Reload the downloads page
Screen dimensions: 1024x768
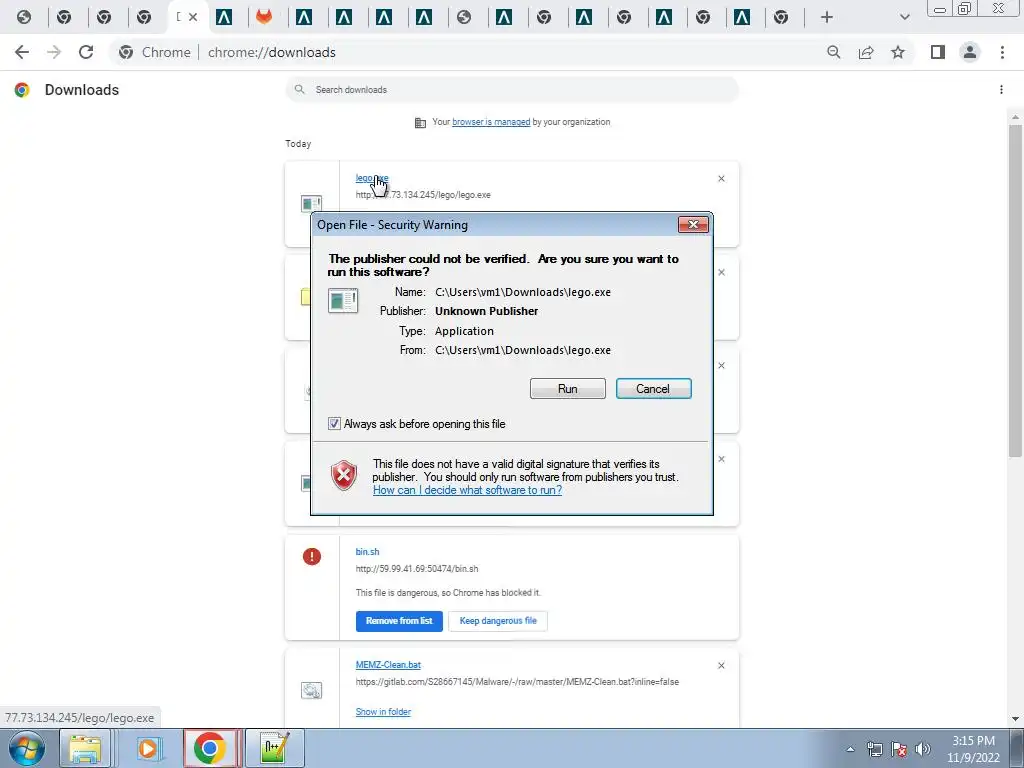pos(86,52)
